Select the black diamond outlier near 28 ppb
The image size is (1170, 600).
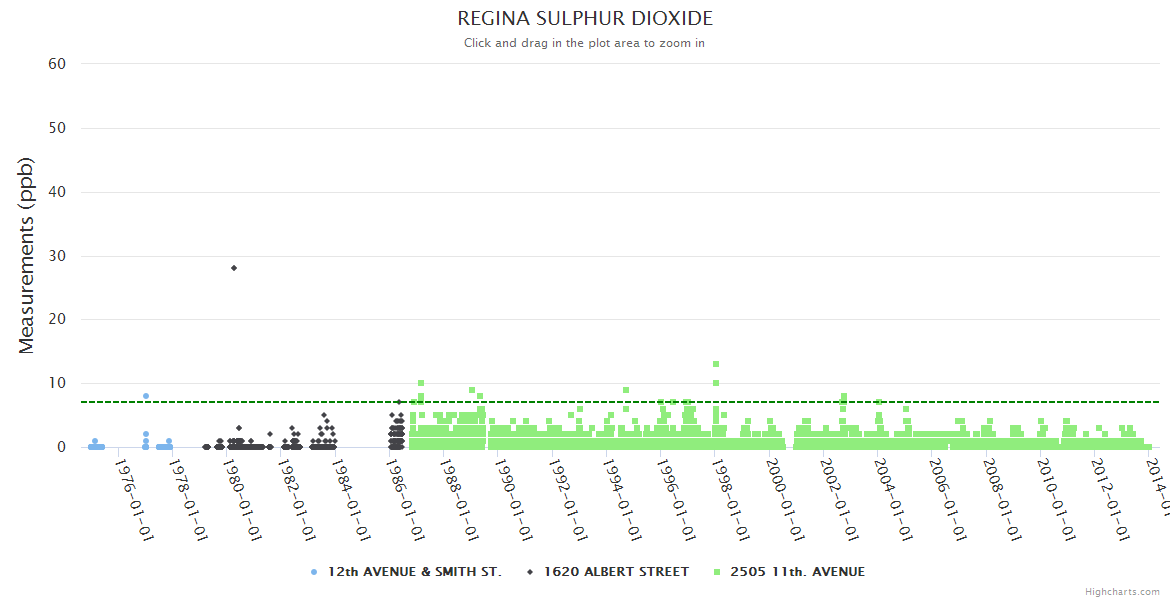234,268
